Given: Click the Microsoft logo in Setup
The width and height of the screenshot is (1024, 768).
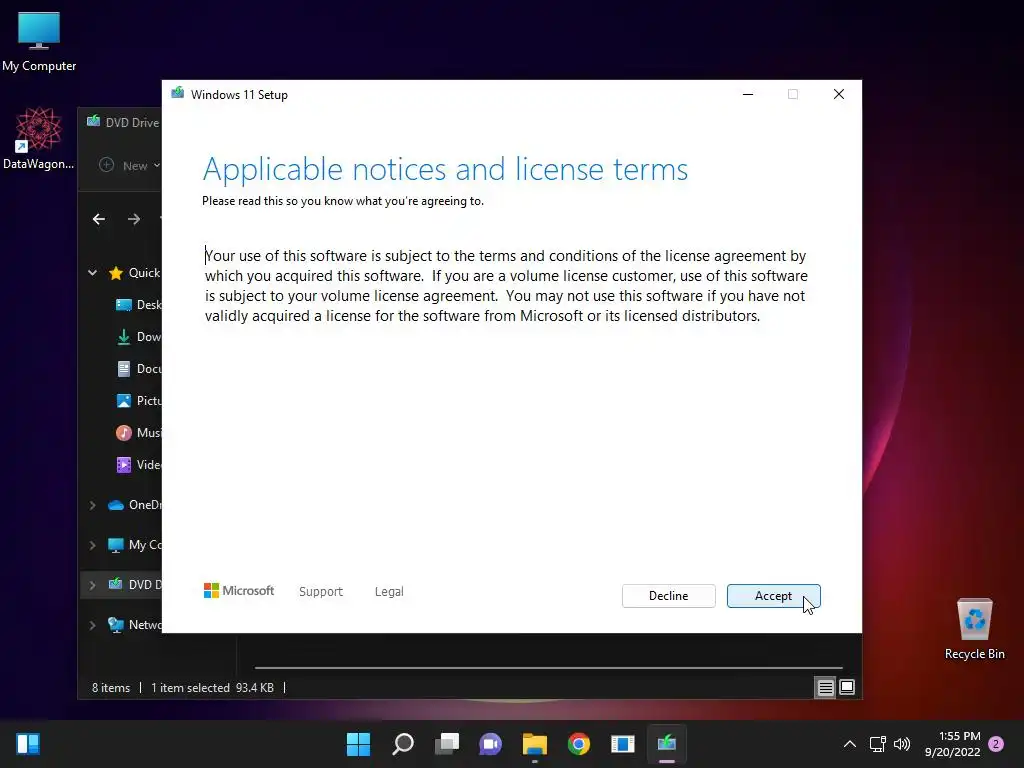Looking at the screenshot, I should click(239, 591).
